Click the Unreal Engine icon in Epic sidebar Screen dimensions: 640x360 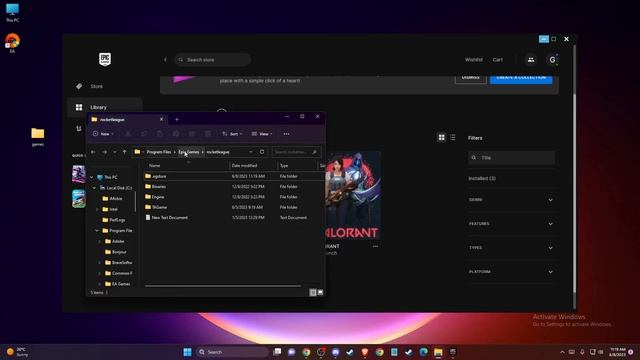79,129
